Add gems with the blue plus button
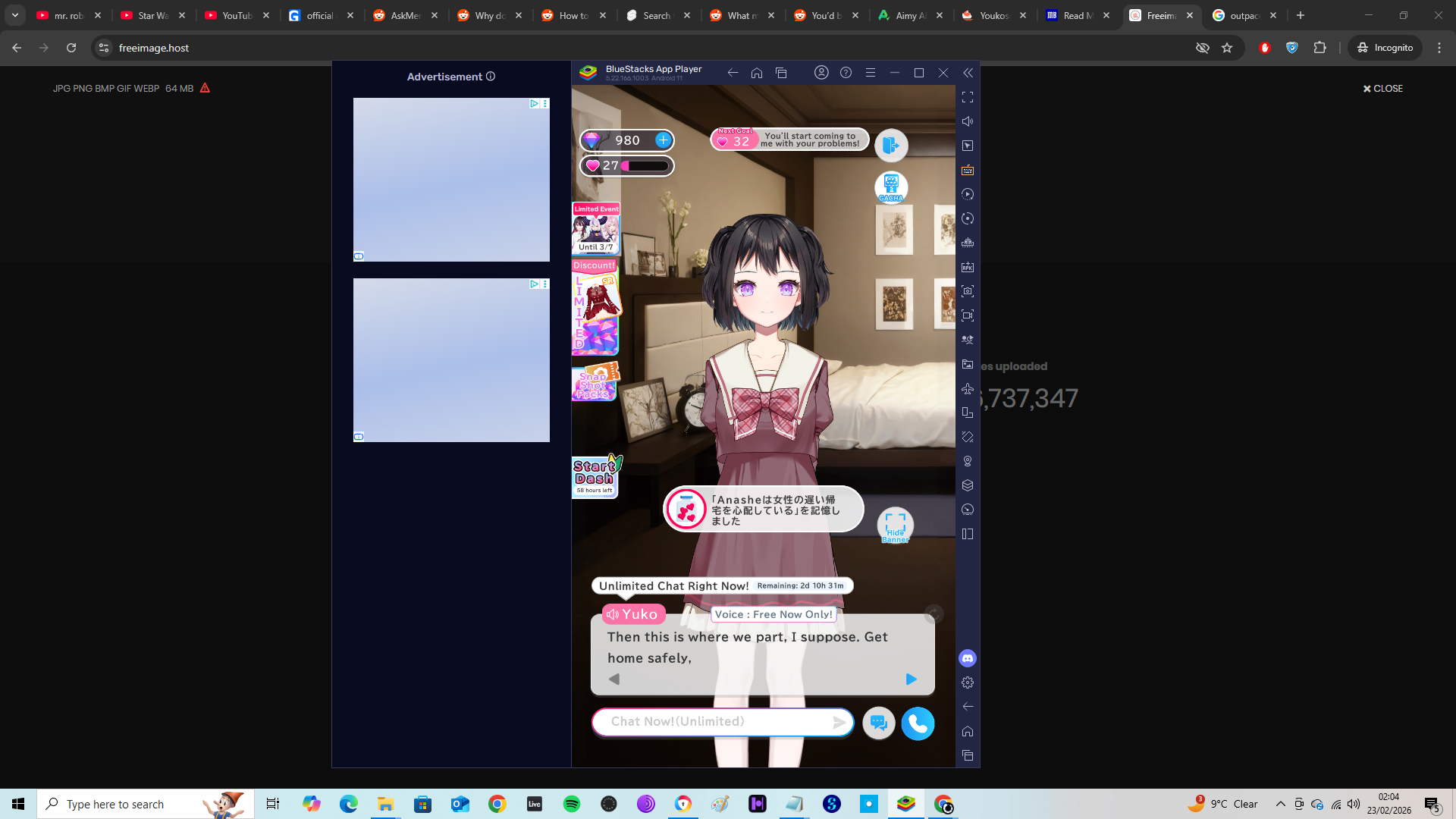1456x819 pixels. pos(663,140)
